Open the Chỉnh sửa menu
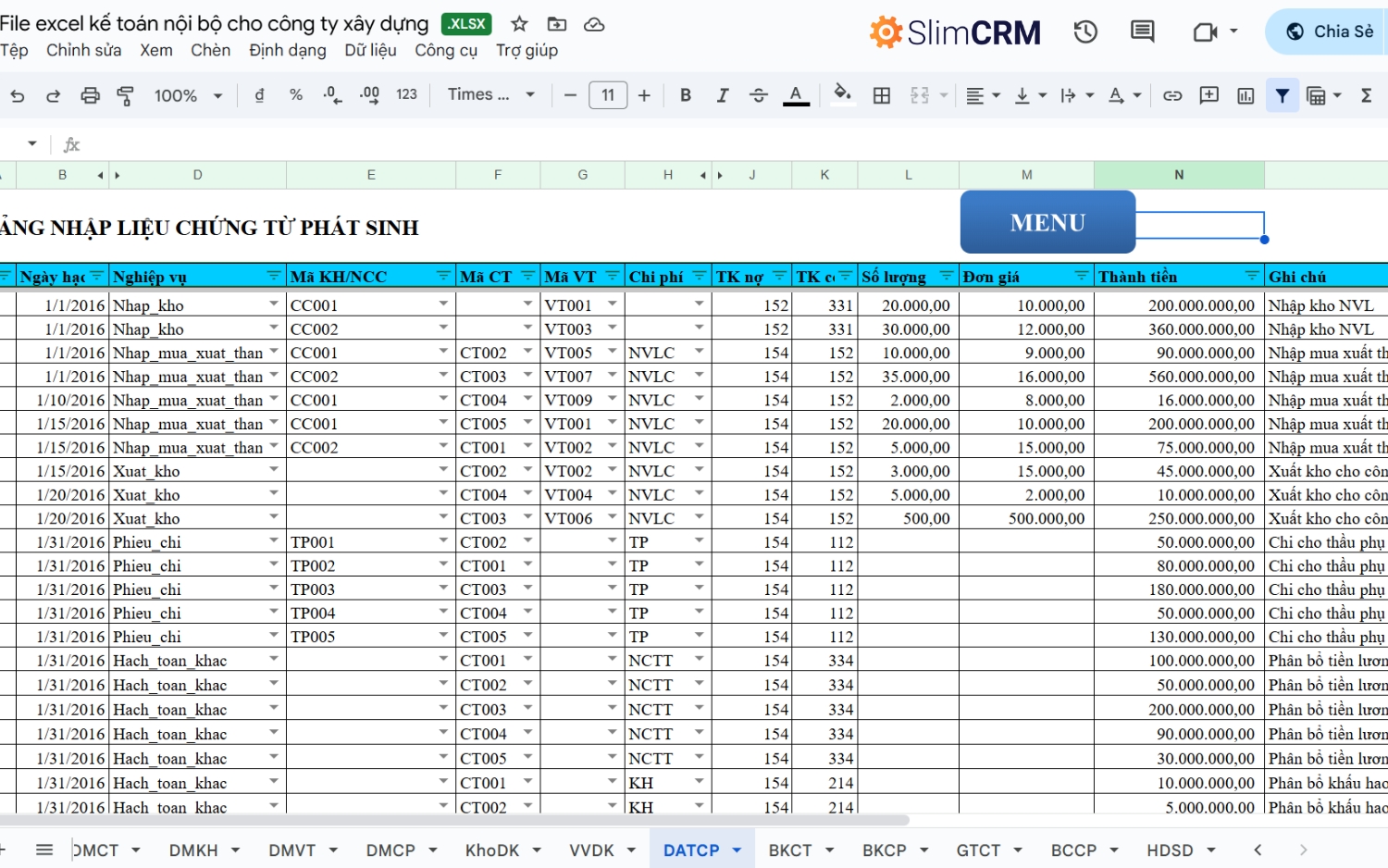 pos(84,50)
